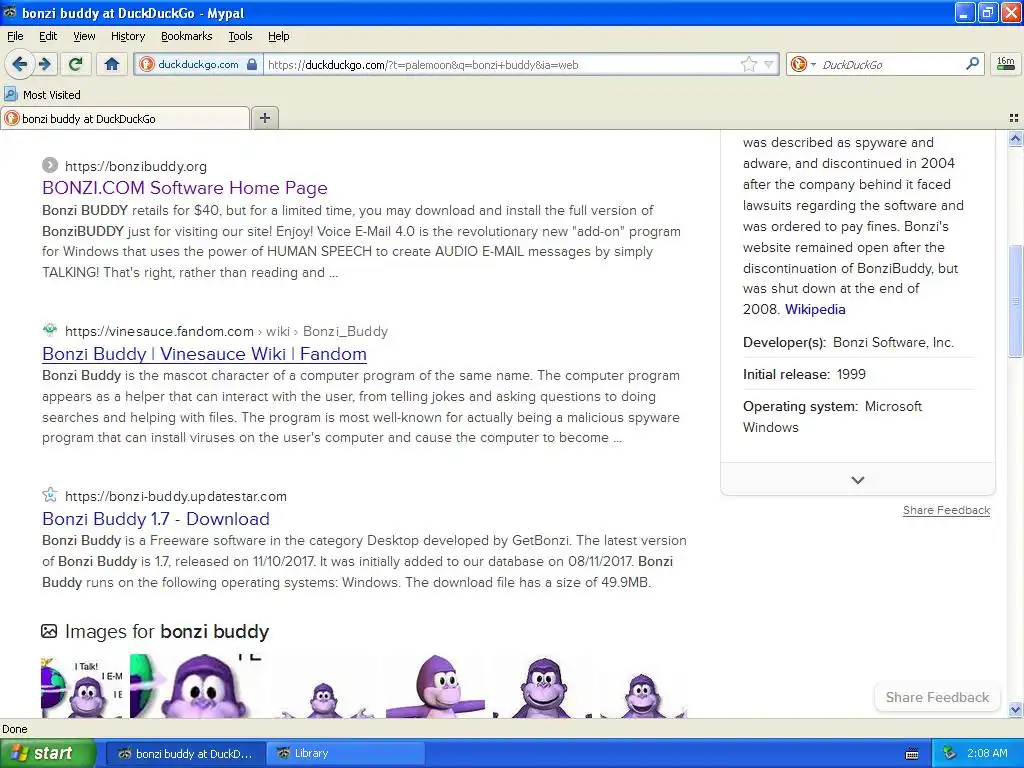Focus the DuckDuckGo search box
The width and height of the screenshot is (1024, 768).
891,64
